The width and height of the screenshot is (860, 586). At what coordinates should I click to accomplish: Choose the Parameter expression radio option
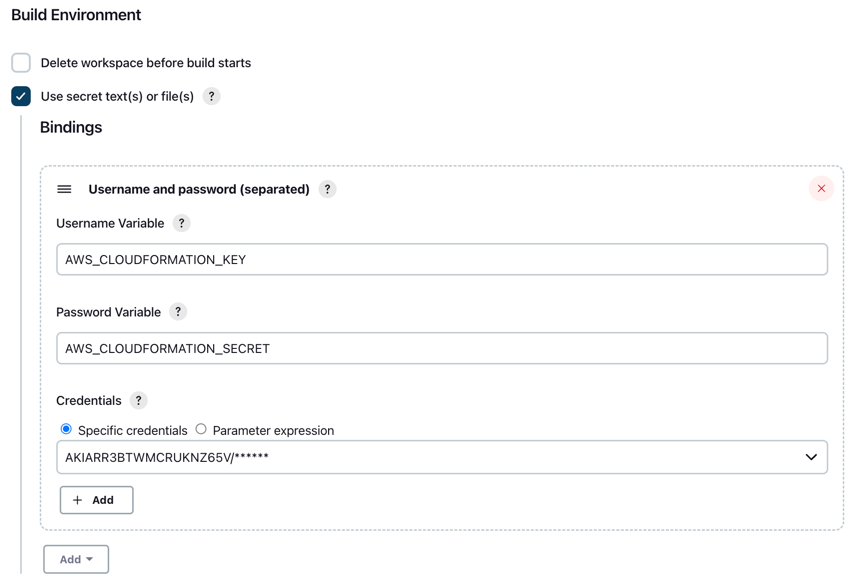point(201,429)
